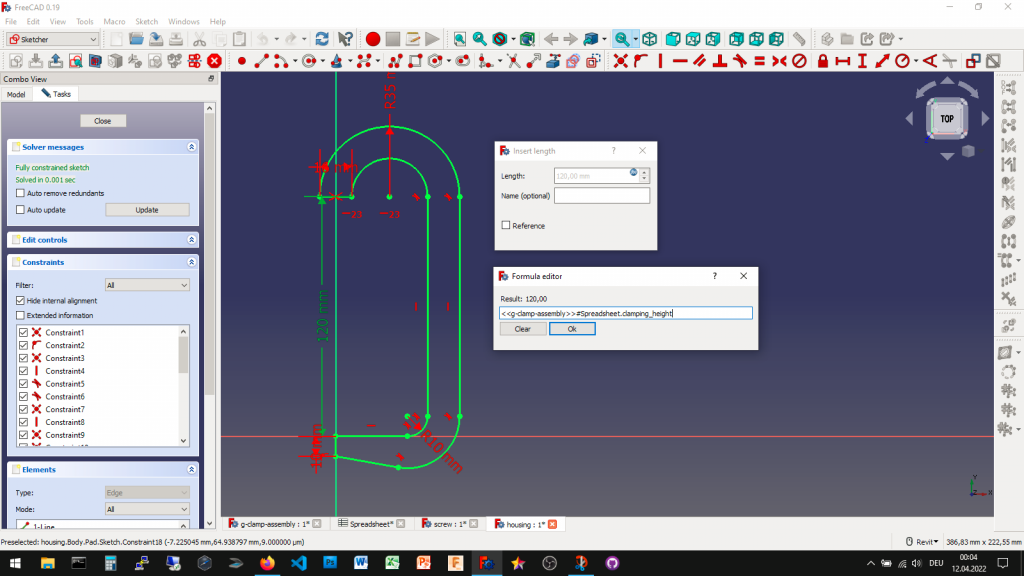Enable Extended information checkbox
Image resolution: width=1024 pixels, height=576 pixels.
pyautogui.click(x=20, y=315)
